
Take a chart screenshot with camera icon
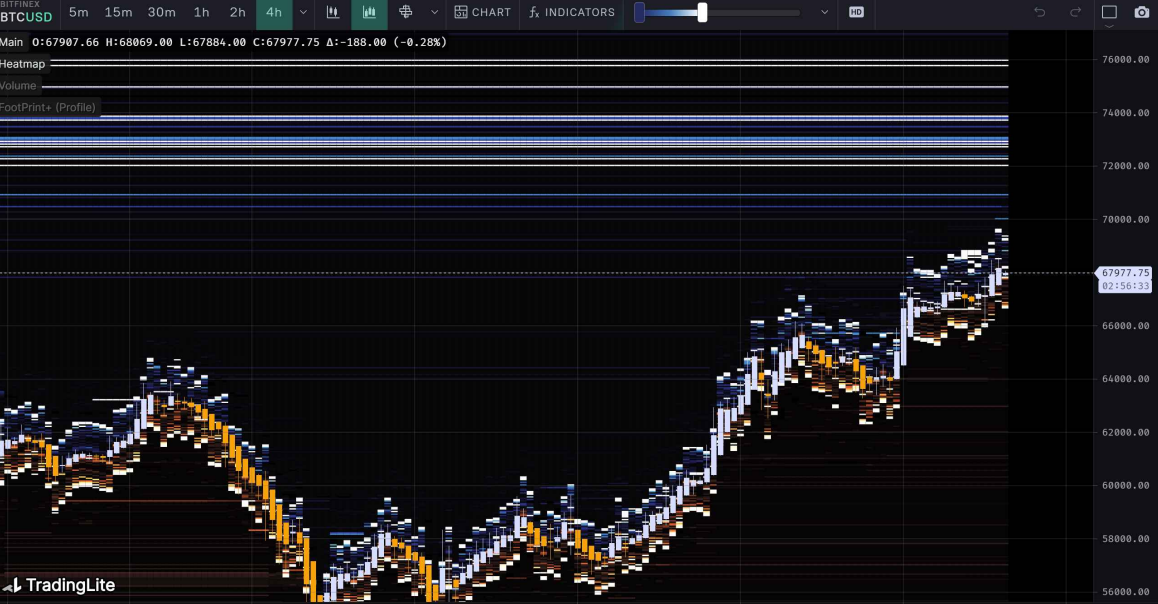tap(1141, 12)
